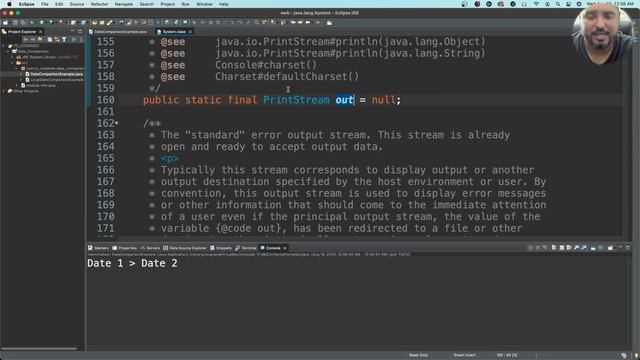Click the Apple logo menu
This screenshot has height=360, width=640.
point(9,4)
